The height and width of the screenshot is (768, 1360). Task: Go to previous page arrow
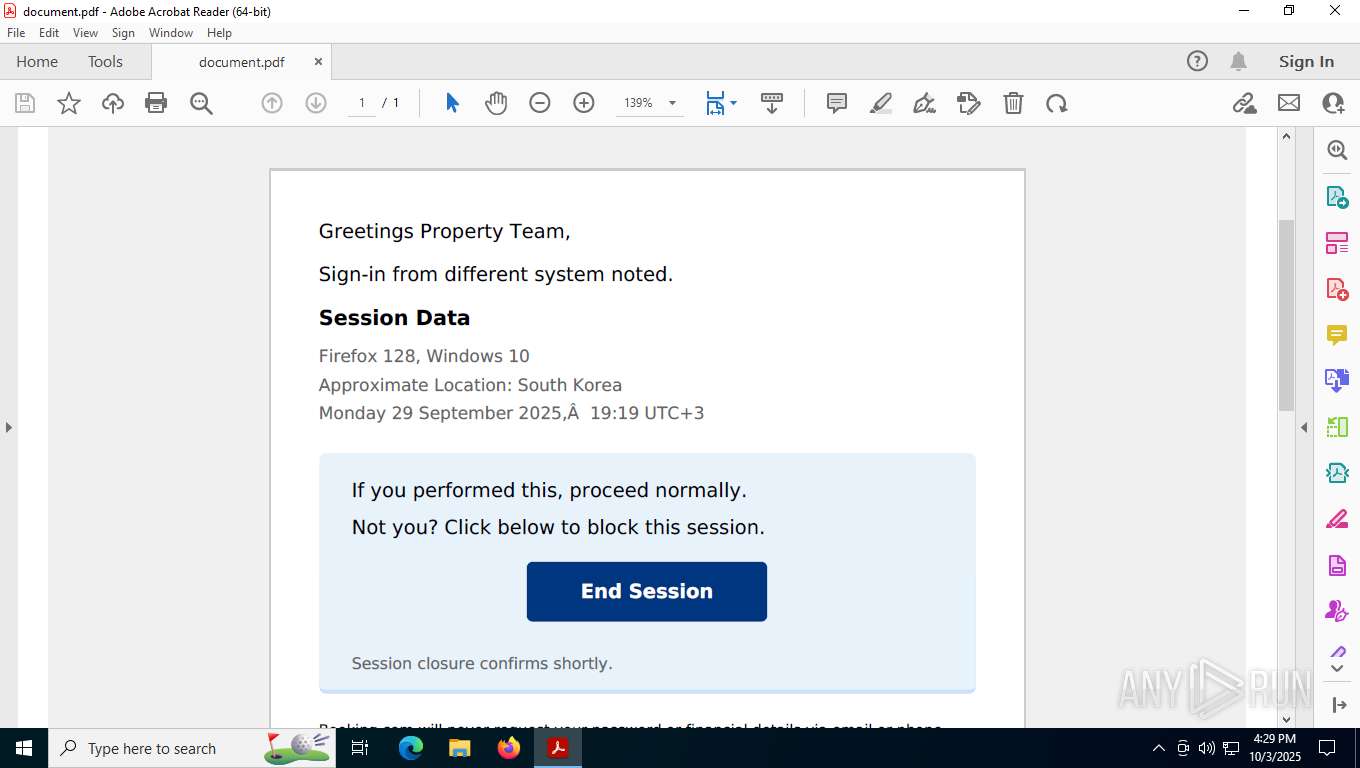[x=272, y=103]
